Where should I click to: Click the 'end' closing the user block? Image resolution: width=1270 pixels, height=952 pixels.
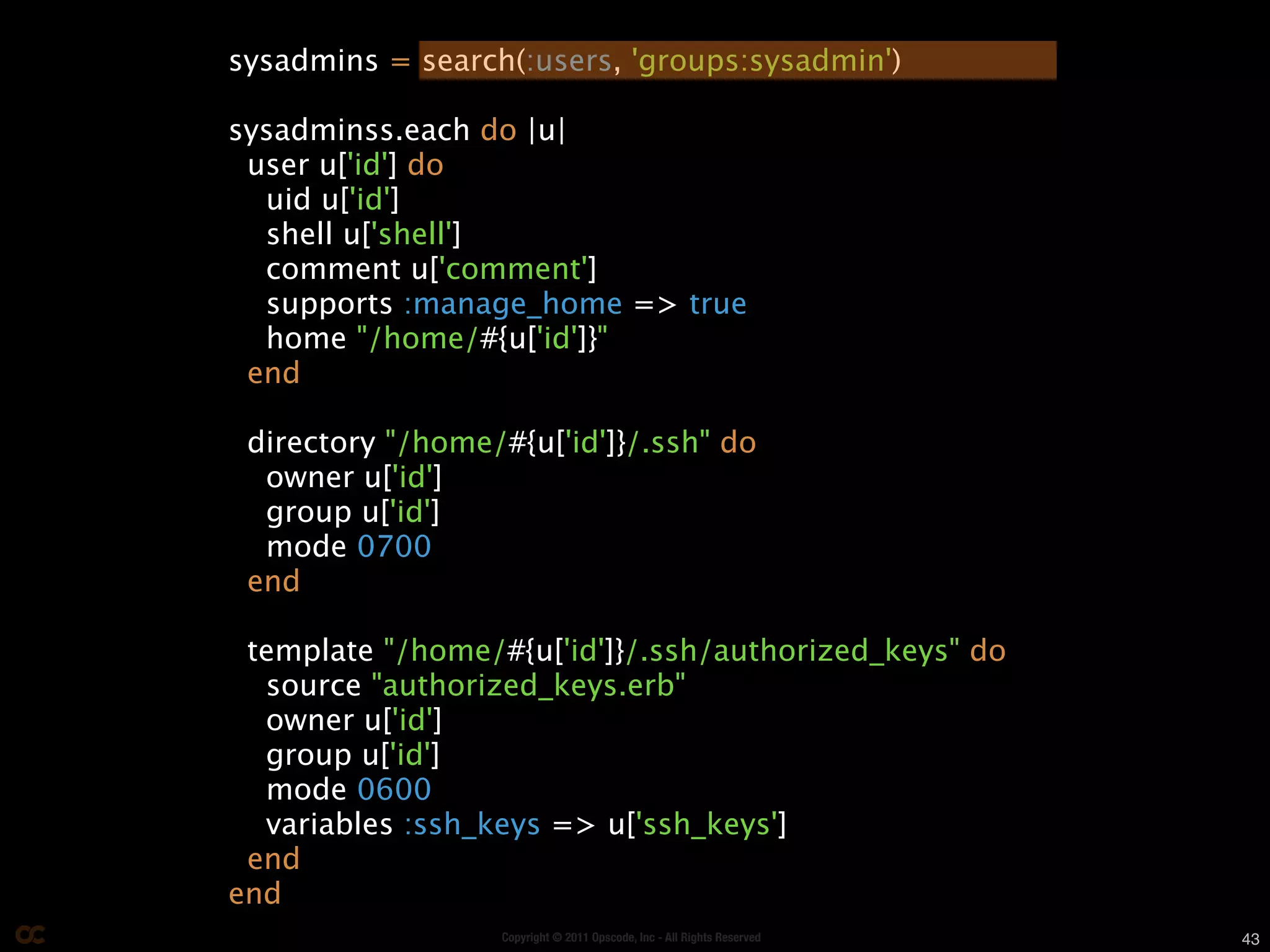(x=273, y=373)
